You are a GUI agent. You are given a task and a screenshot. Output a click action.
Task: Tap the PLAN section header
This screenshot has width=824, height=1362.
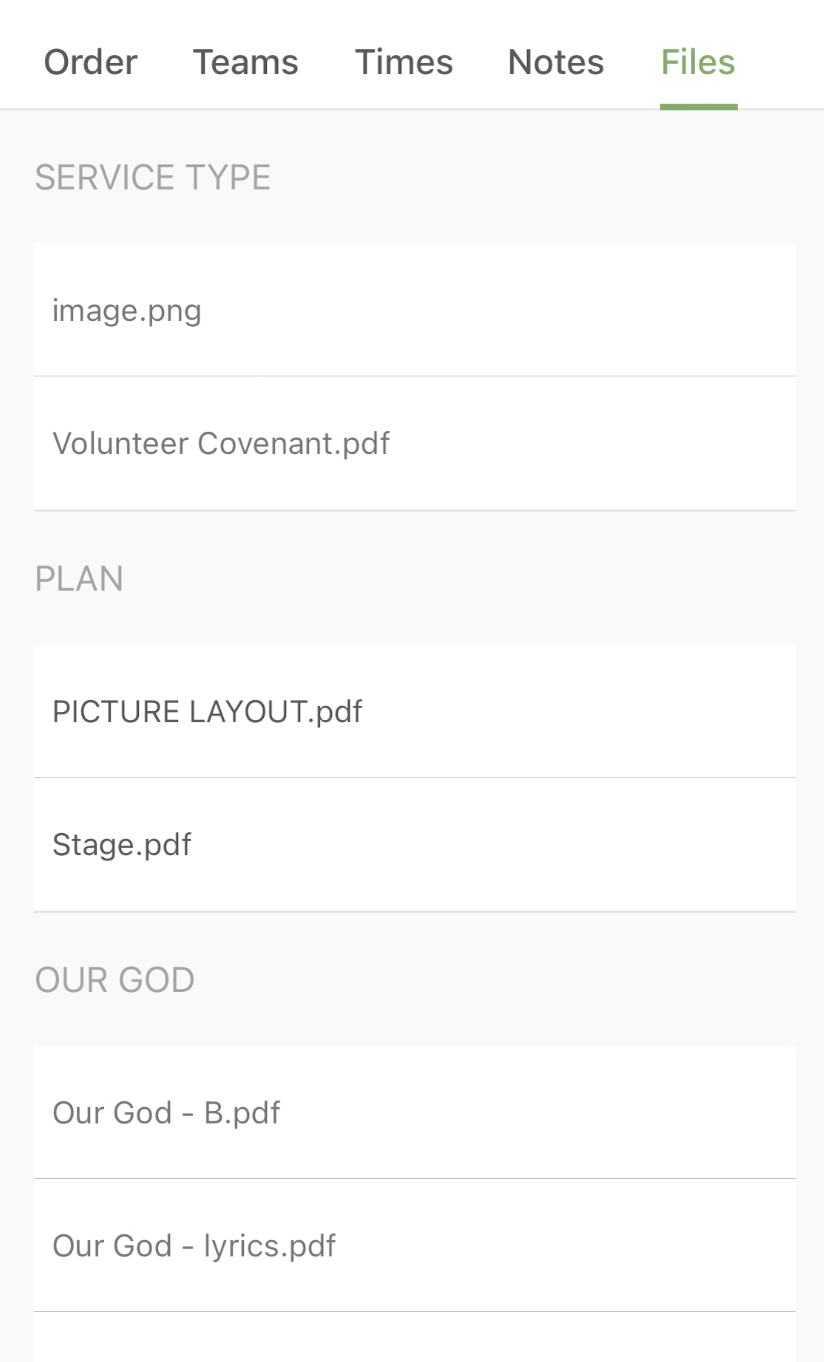[x=79, y=579]
